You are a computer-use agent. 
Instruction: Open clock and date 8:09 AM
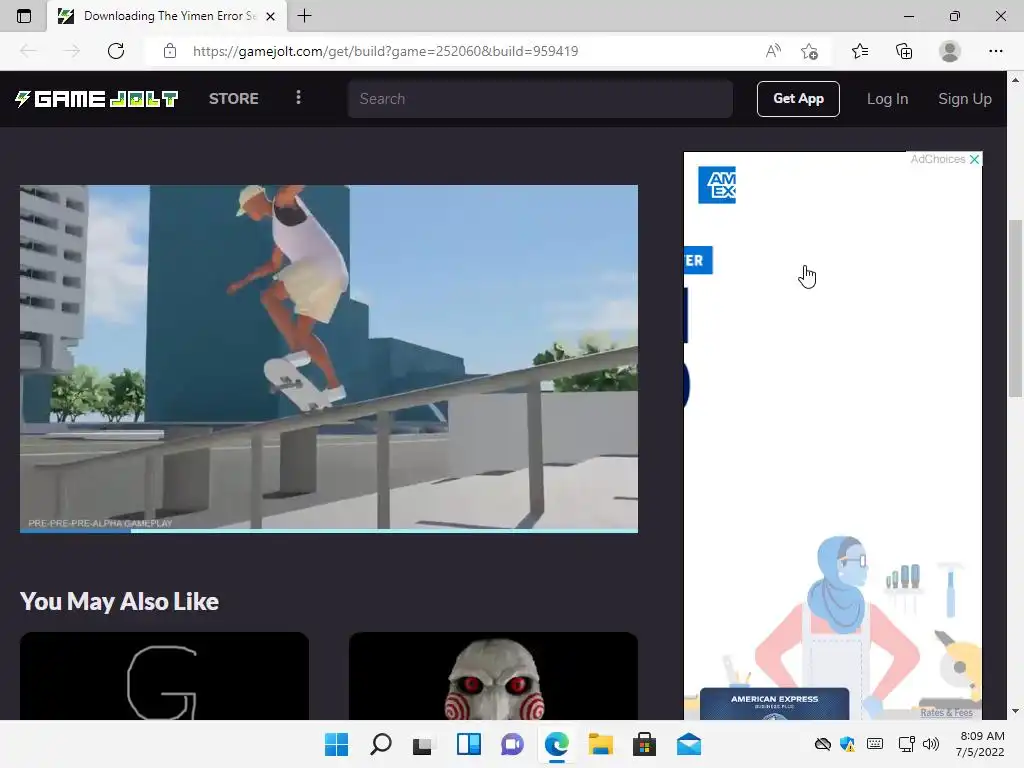980,744
